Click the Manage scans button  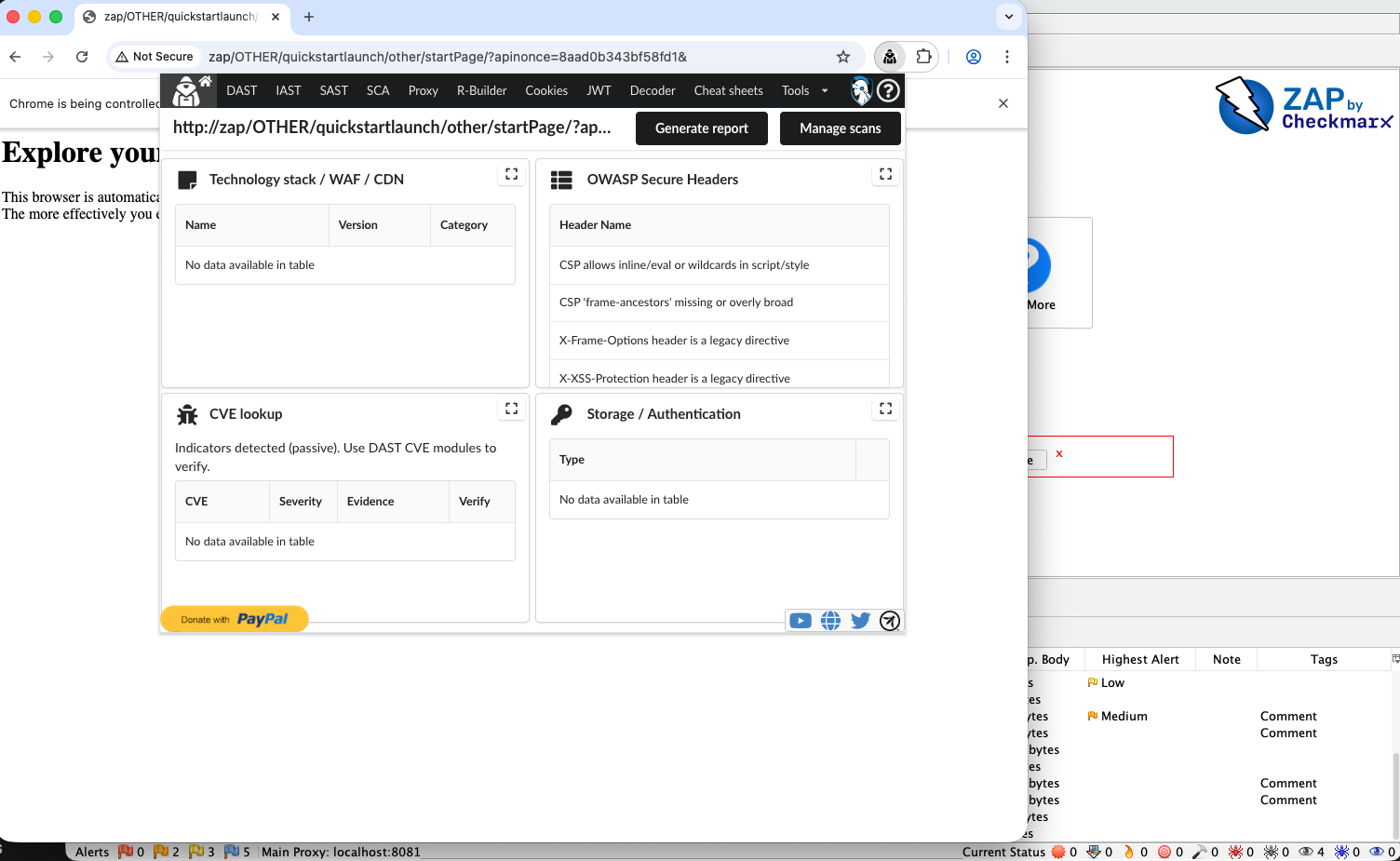[840, 128]
